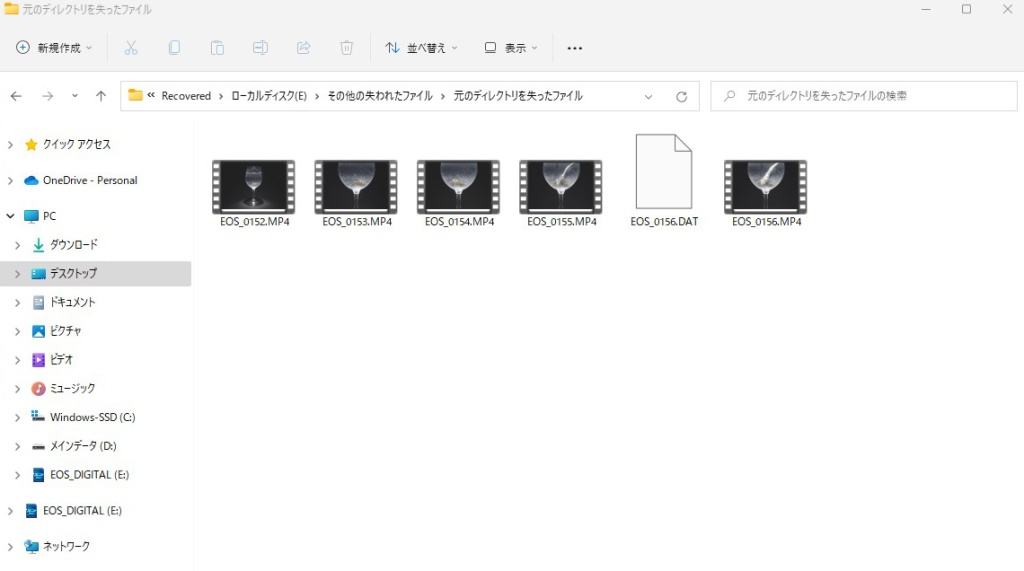Select ネットワーク in navigation pane
The image size is (1024, 571).
(x=66, y=546)
